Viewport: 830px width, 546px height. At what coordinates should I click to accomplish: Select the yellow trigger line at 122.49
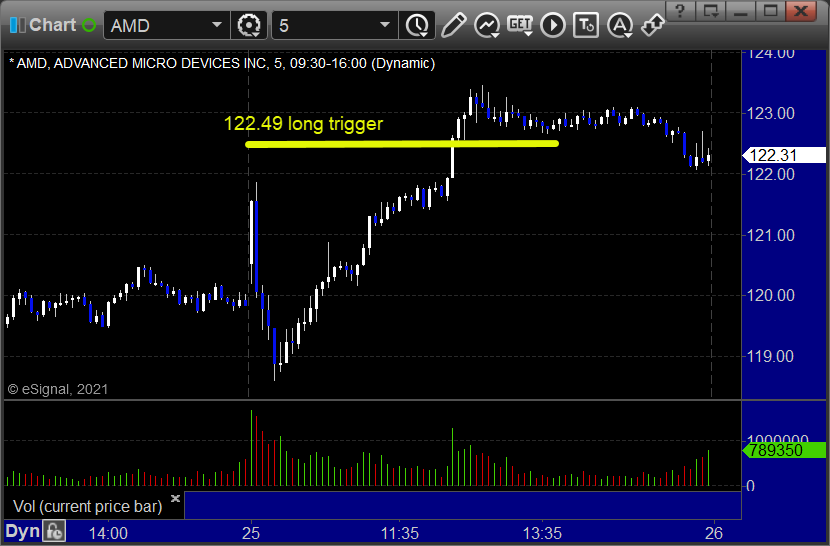point(402,144)
